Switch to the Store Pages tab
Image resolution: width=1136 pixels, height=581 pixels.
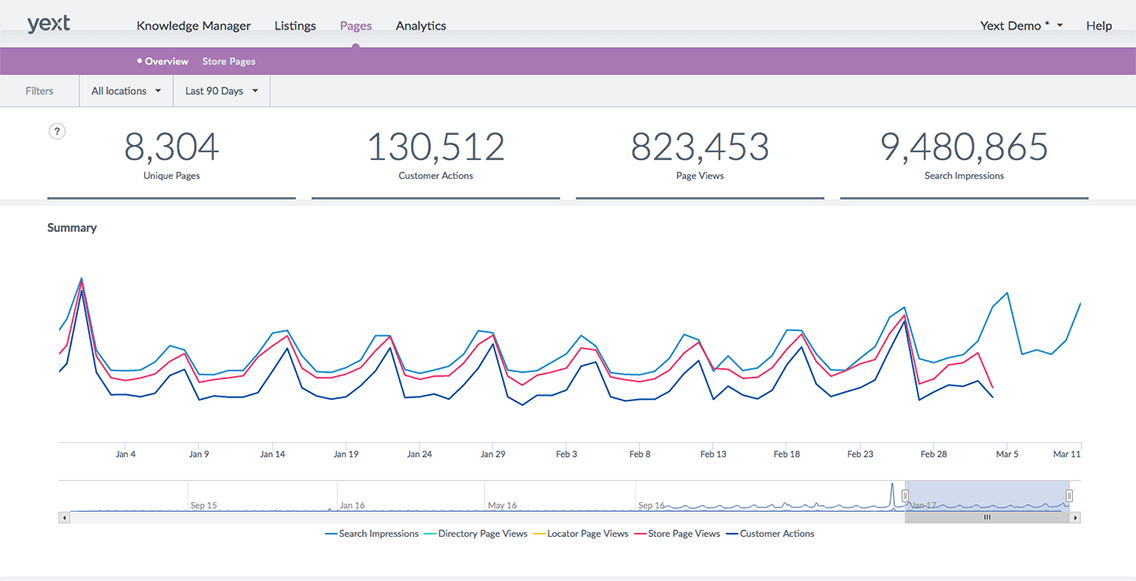228,60
